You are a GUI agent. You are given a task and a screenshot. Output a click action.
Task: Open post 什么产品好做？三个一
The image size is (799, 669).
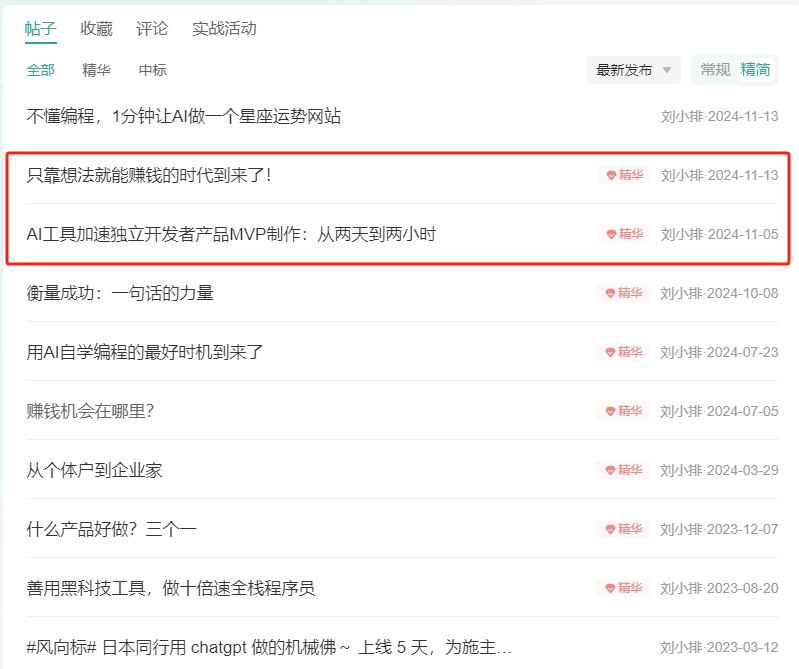pyautogui.click(x=111, y=529)
